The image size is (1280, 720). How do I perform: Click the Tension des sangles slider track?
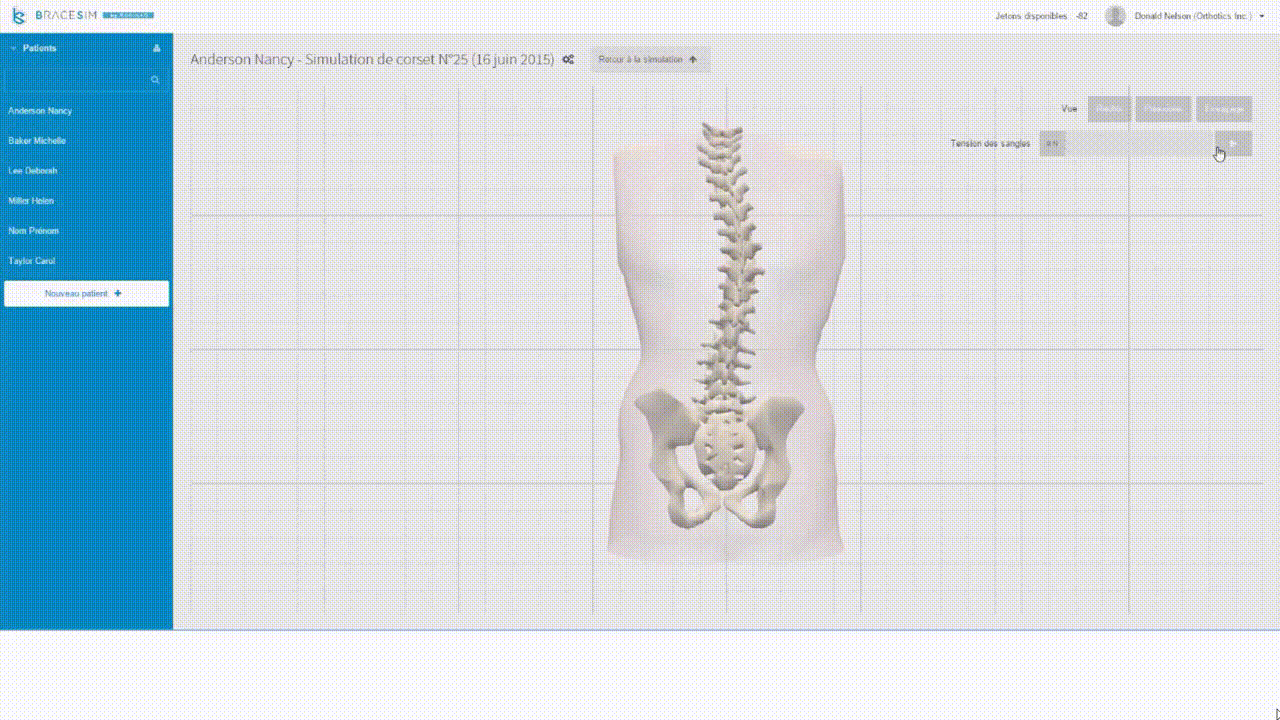click(1139, 144)
